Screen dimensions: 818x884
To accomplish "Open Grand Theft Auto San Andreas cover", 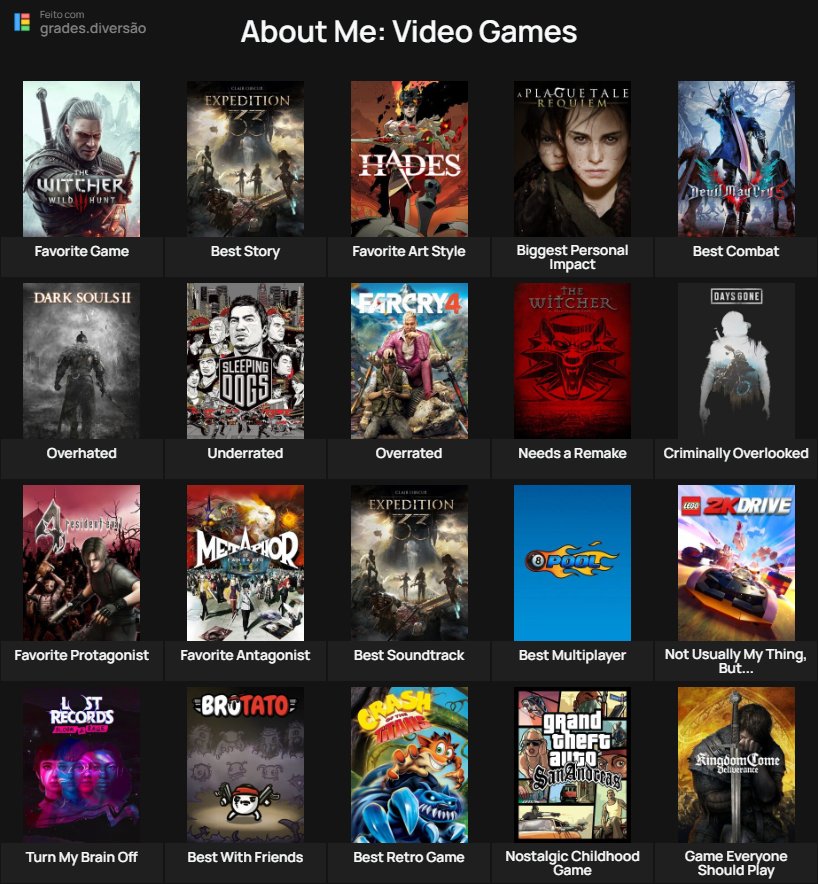I will pos(572,764).
